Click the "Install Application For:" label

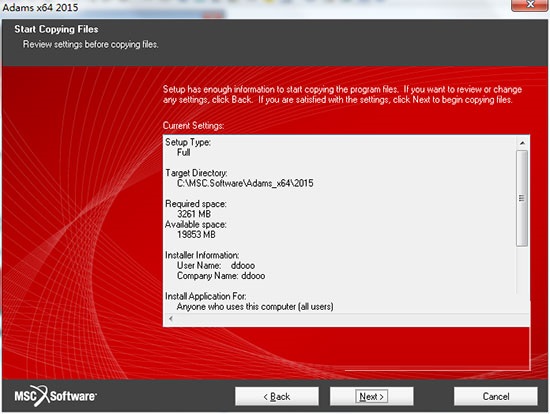coord(206,296)
